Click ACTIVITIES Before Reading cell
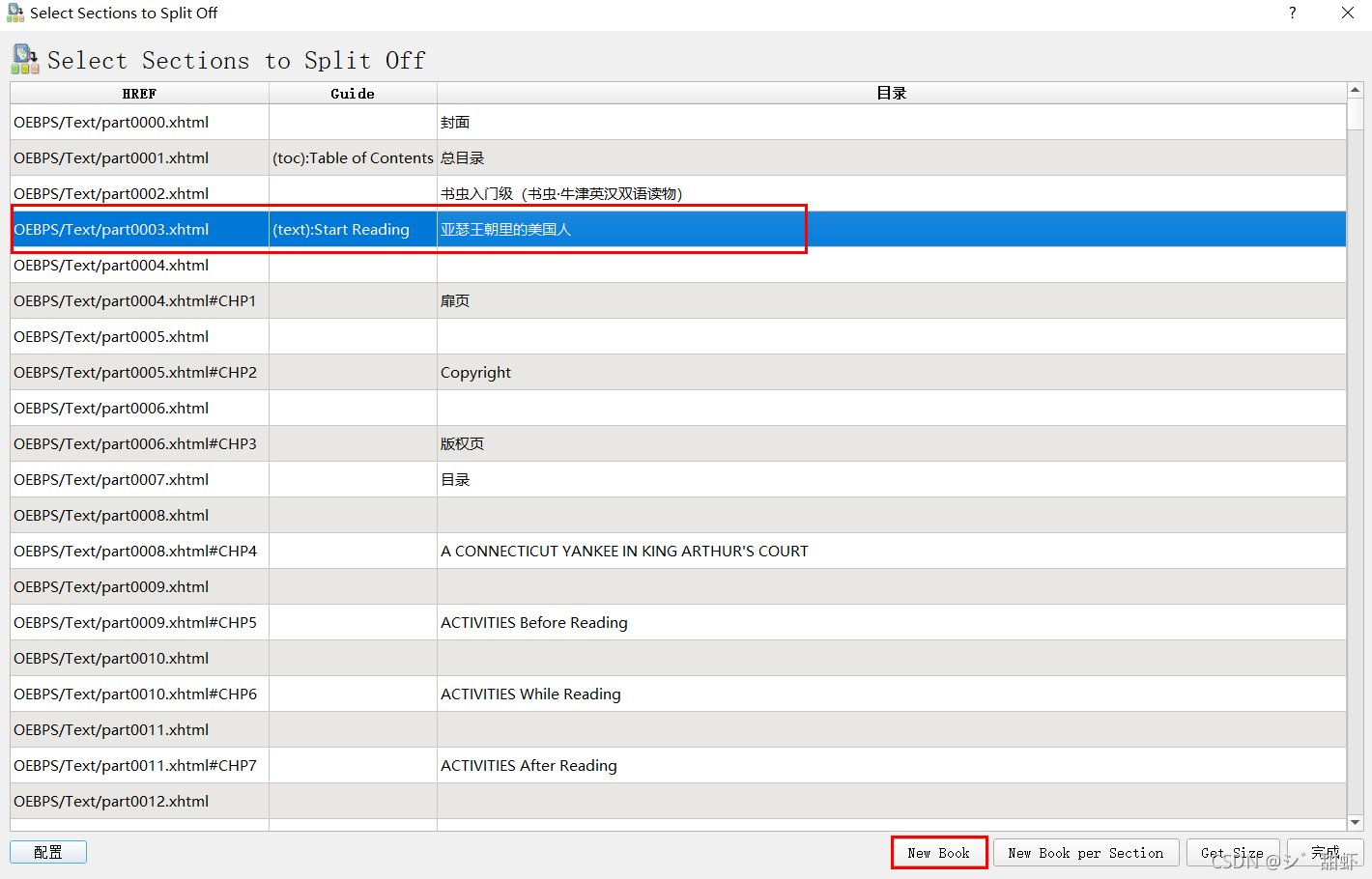This screenshot has width=1372, height=879. coord(891,622)
